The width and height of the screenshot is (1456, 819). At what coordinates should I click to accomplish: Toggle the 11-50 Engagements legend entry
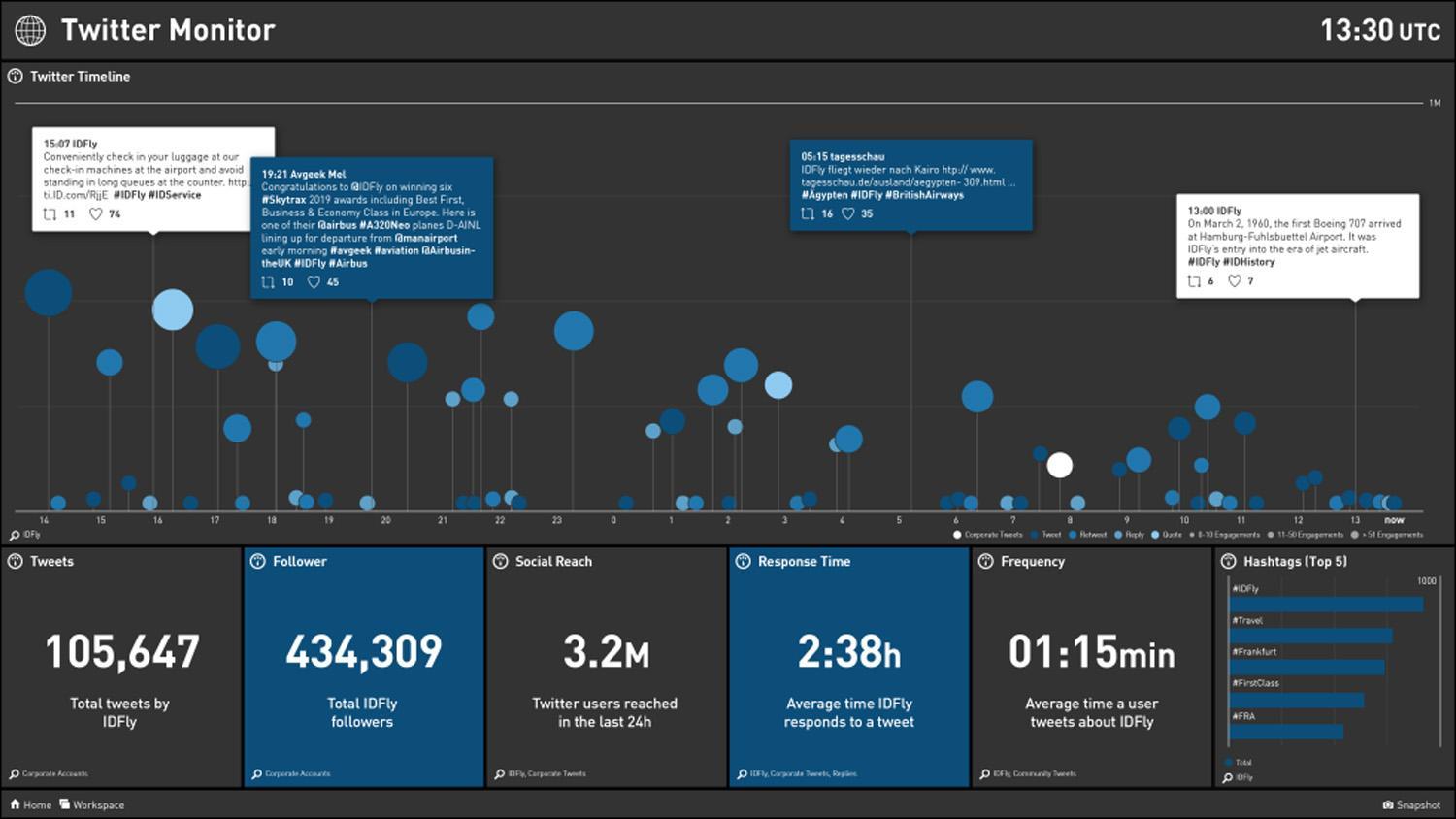click(x=1306, y=535)
